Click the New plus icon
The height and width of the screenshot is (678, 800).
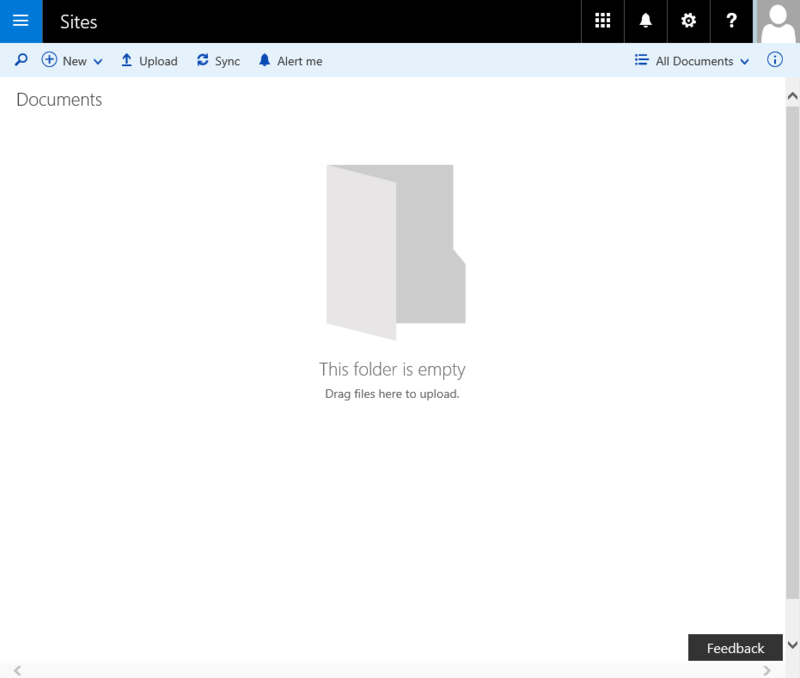(49, 60)
